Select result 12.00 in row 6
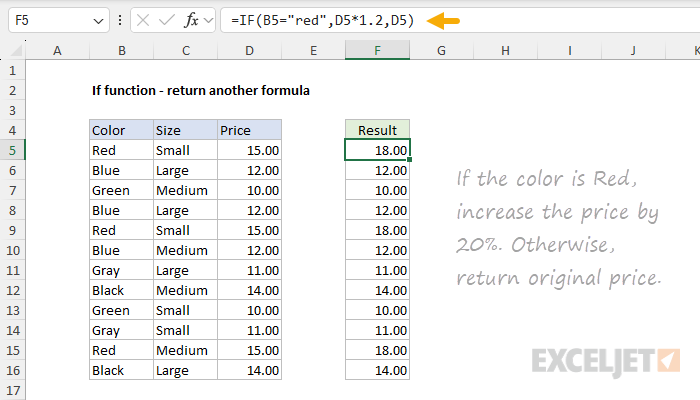The width and height of the screenshot is (700, 400). (377, 171)
